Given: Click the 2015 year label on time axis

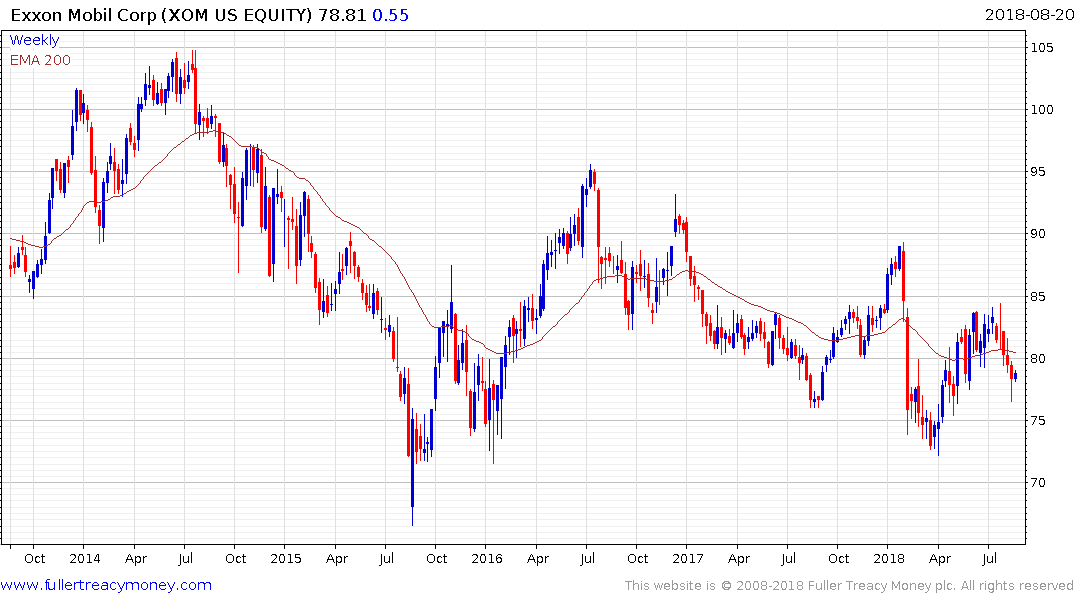Looking at the screenshot, I should [286, 558].
